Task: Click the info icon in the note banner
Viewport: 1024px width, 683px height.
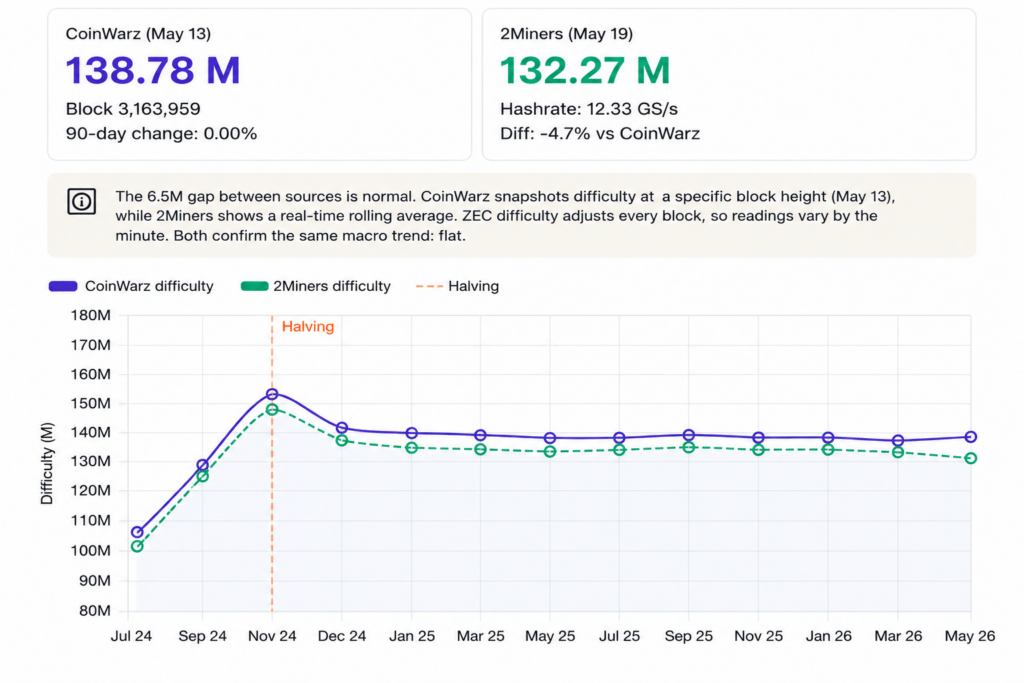Action: coord(82,201)
